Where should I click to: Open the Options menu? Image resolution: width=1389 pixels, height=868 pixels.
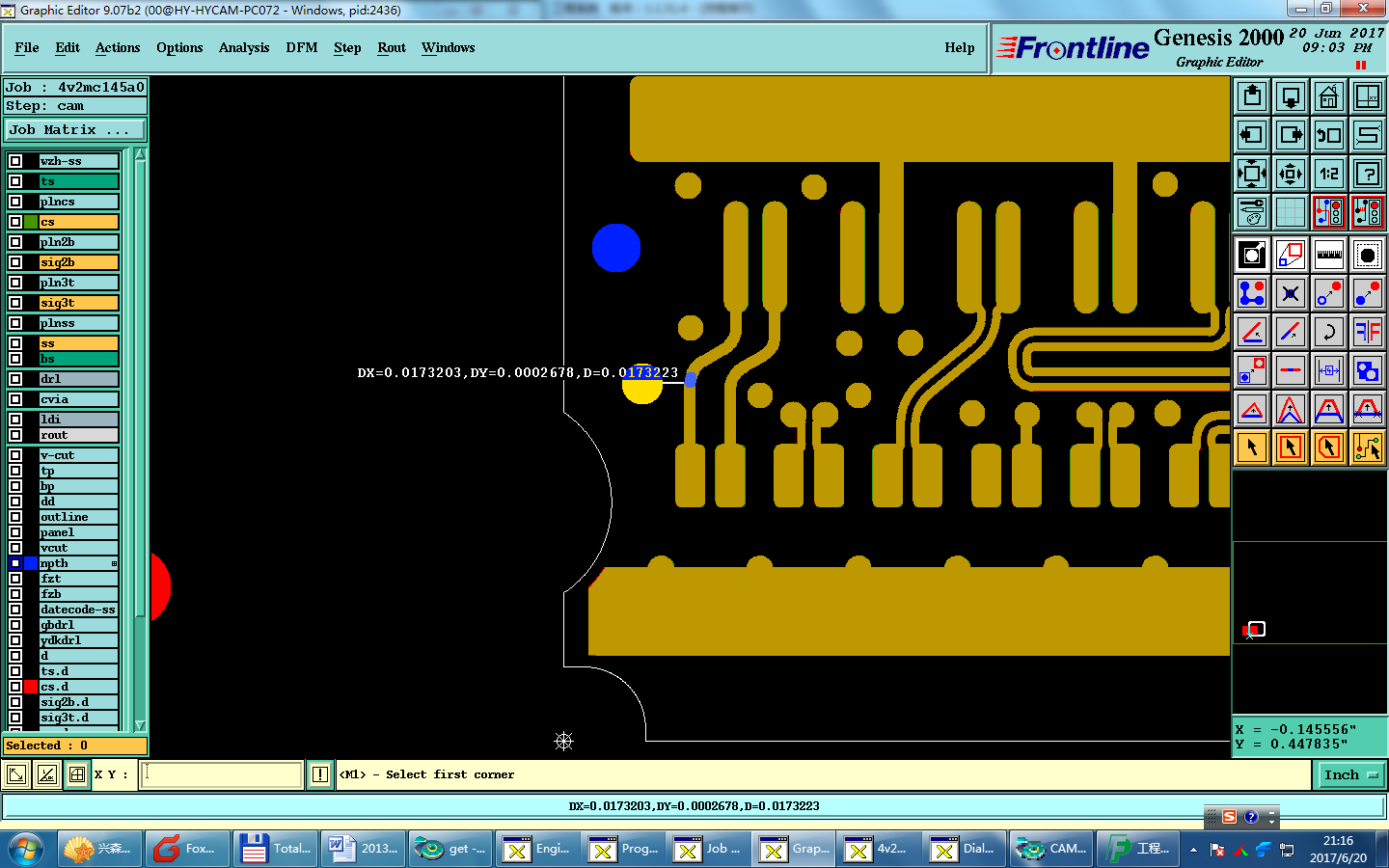[179, 47]
